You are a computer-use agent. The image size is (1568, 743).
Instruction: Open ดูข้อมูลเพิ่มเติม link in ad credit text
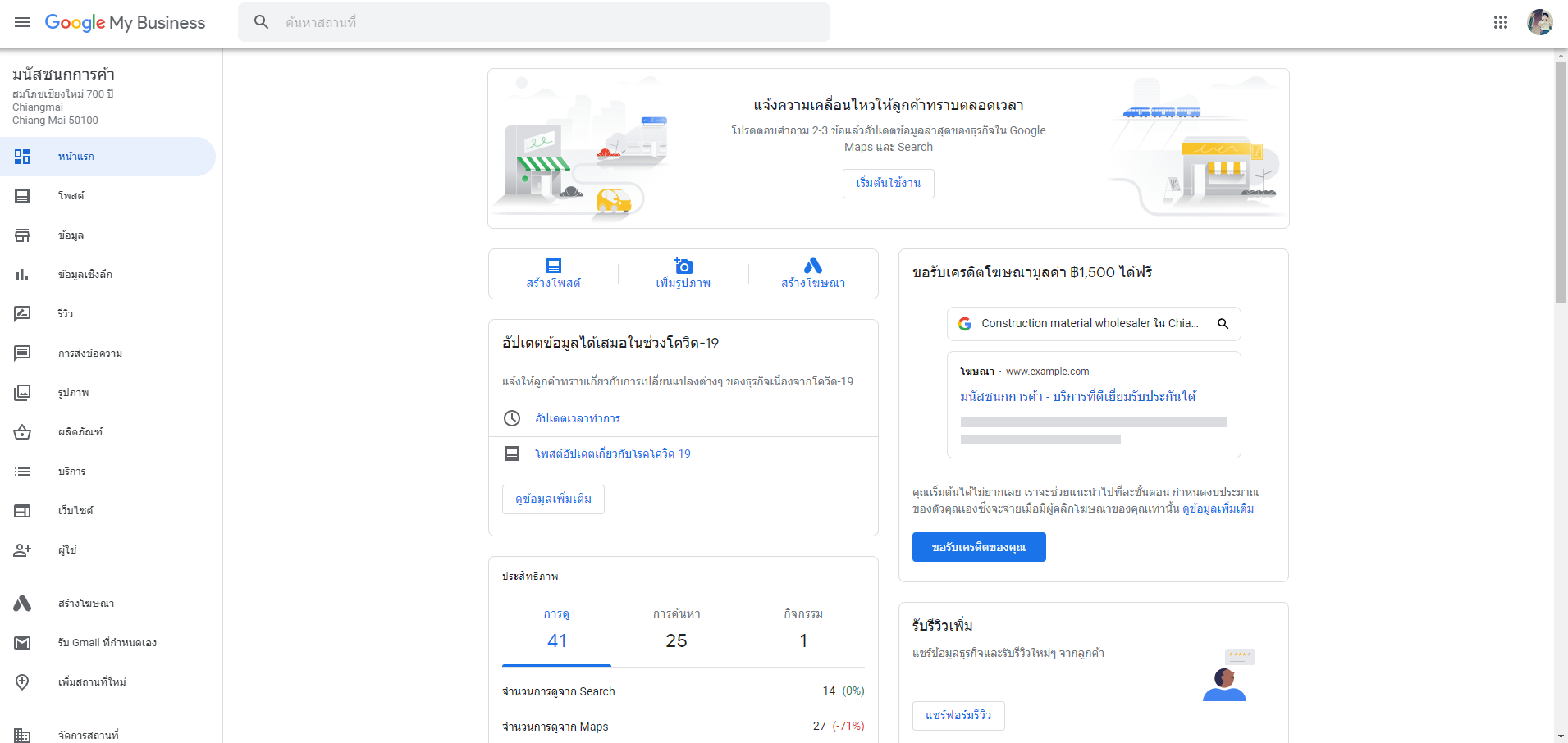pos(1218,508)
